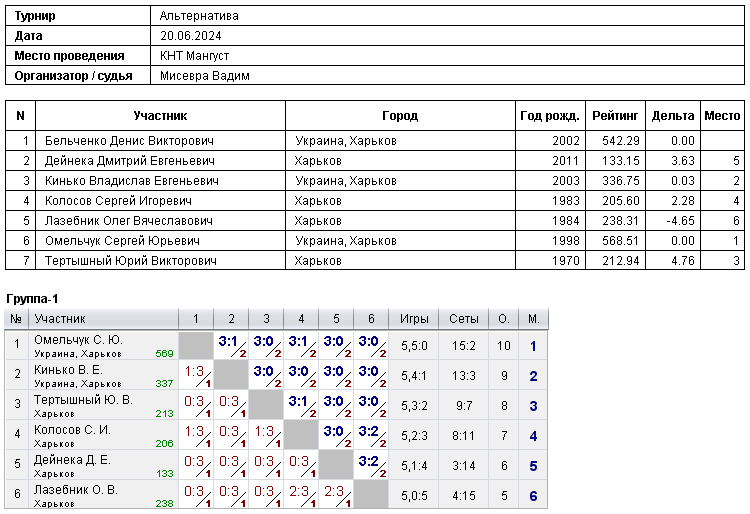Image resolution: width=750 pixels, height=514 pixels.
Task: Click green rating '569' in group table
Action: point(164,354)
